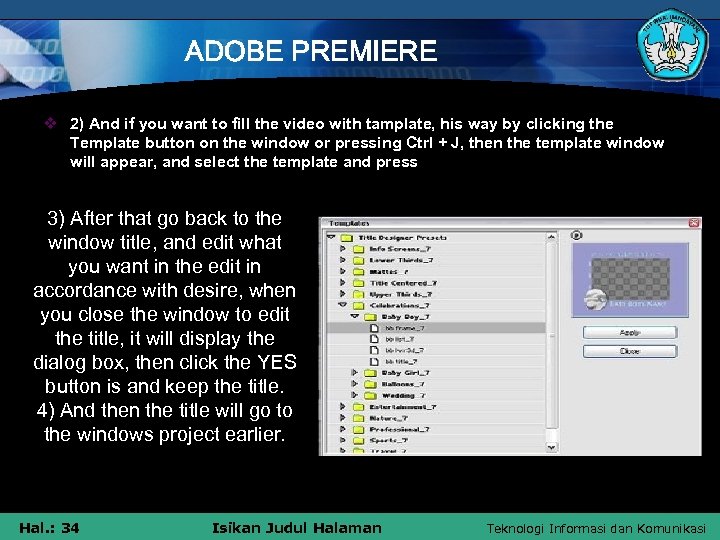Click the bb title_7 template file icon
The image size is (720, 540).
point(374,361)
